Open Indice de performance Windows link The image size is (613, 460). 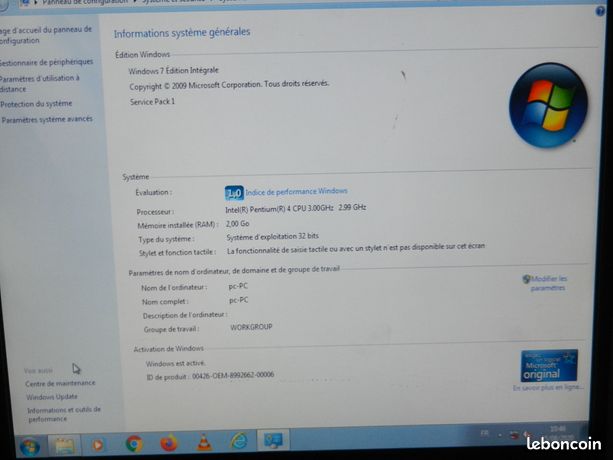(296, 192)
